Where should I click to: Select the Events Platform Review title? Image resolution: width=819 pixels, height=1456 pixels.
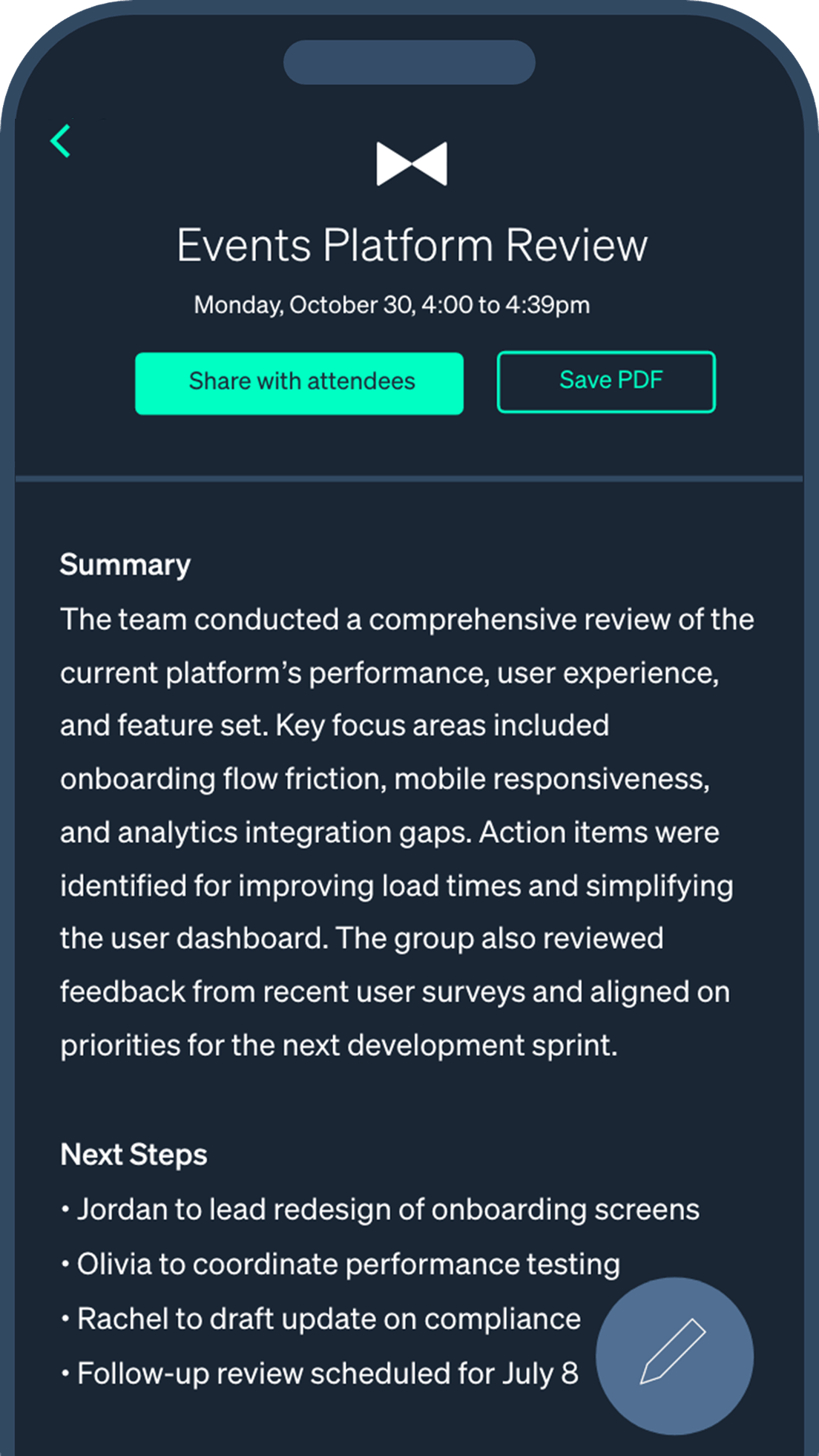point(412,246)
